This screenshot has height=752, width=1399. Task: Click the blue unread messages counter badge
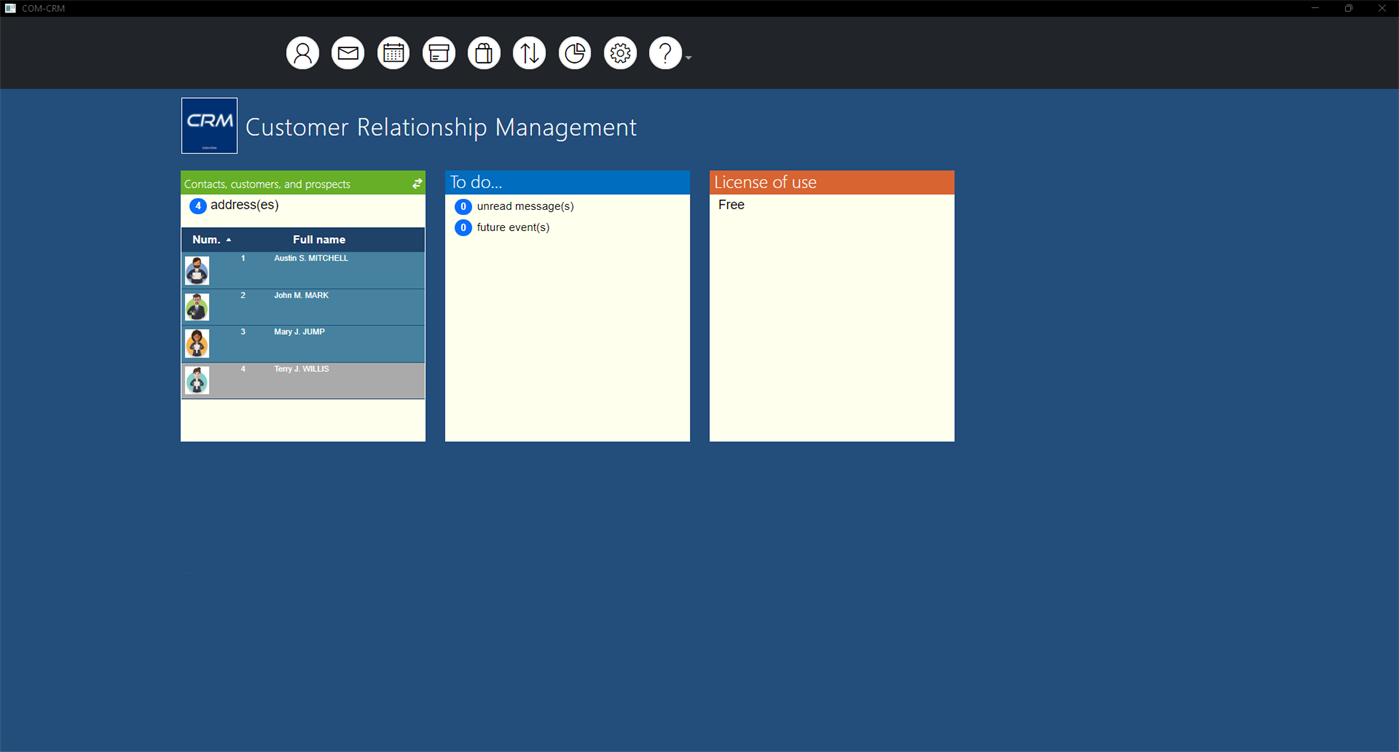[463, 206]
